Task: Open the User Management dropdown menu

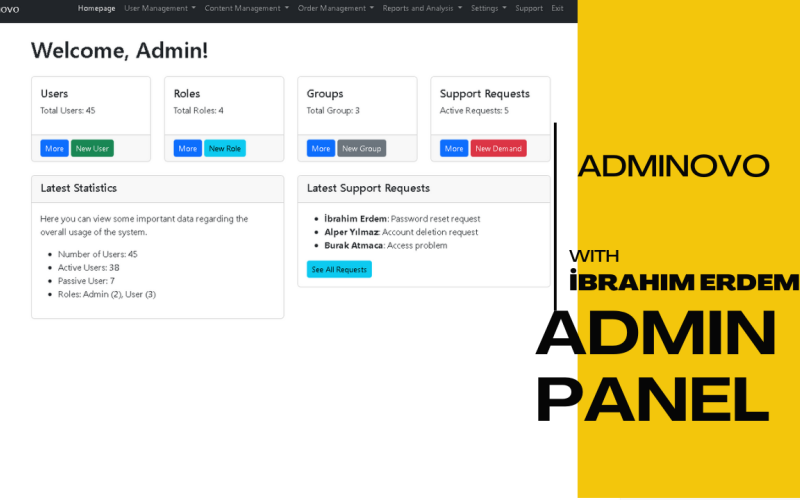Action: tap(160, 8)
